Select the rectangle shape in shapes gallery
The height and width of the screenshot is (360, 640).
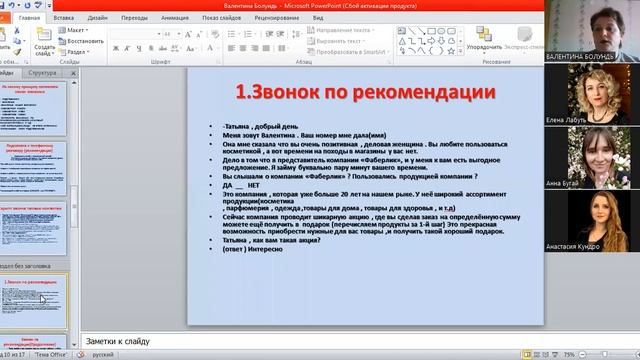pyautogui.click(x=431, y=31)
